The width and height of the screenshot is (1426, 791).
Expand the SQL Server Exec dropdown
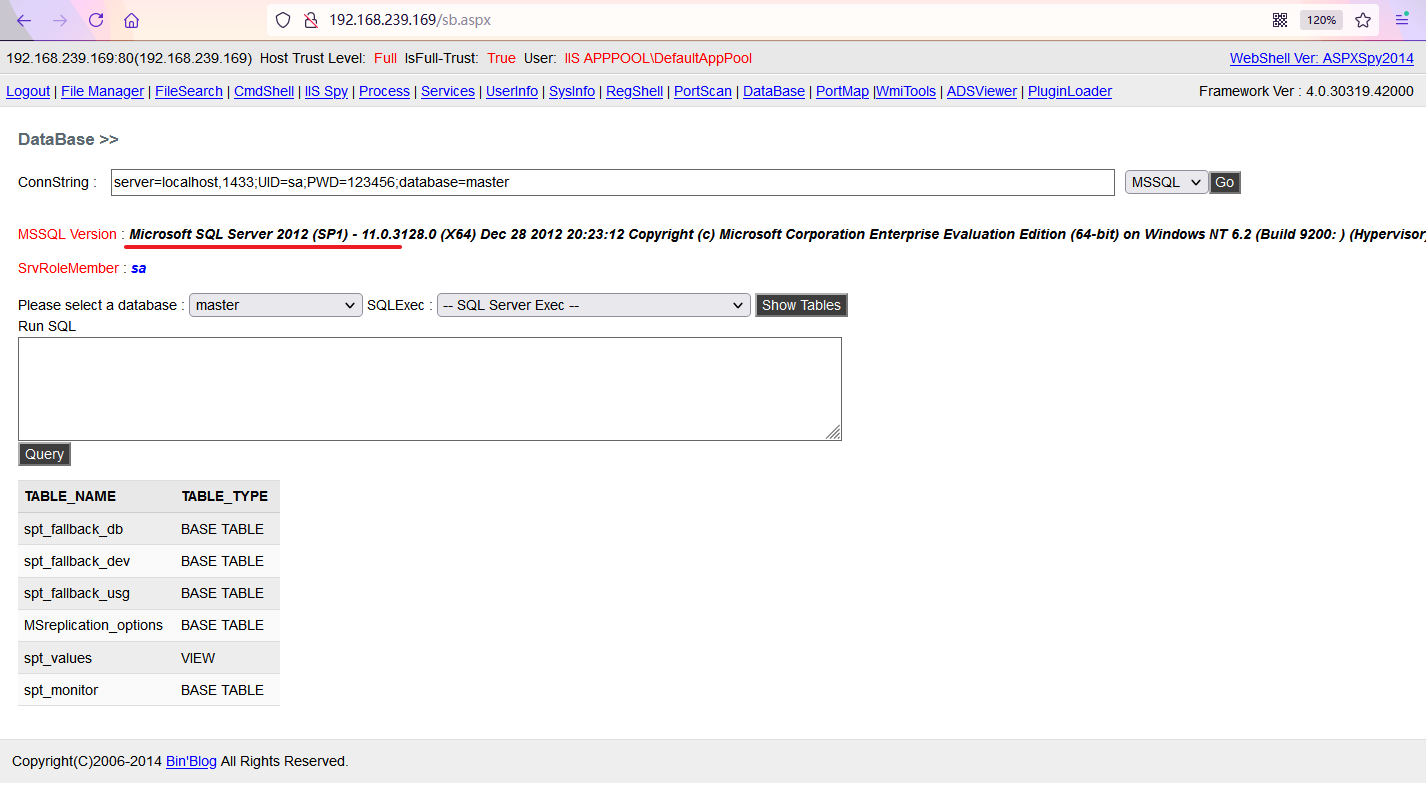click(x=594, y=305)
